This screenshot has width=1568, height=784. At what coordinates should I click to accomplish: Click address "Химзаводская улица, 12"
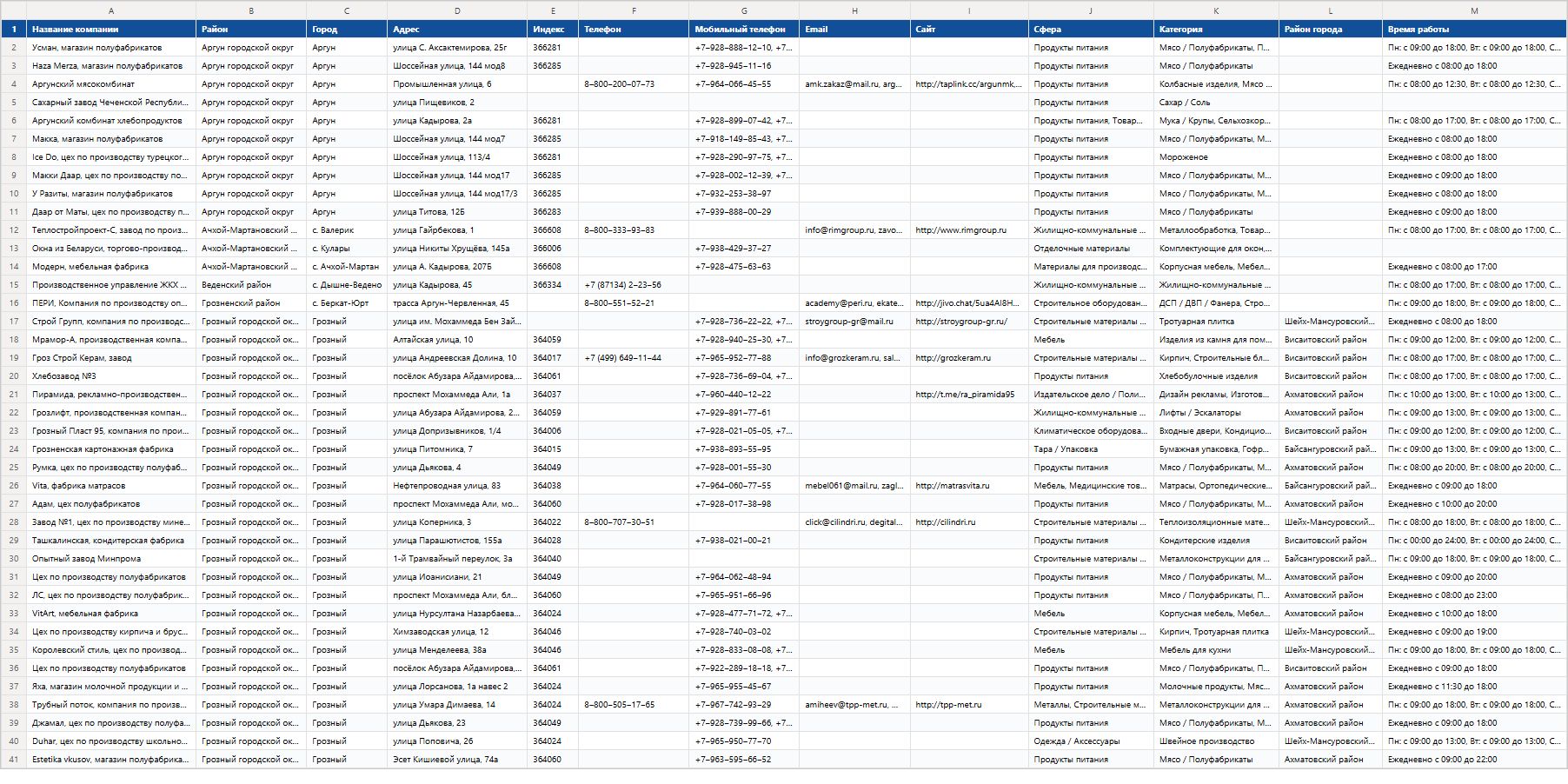(457, 632)
